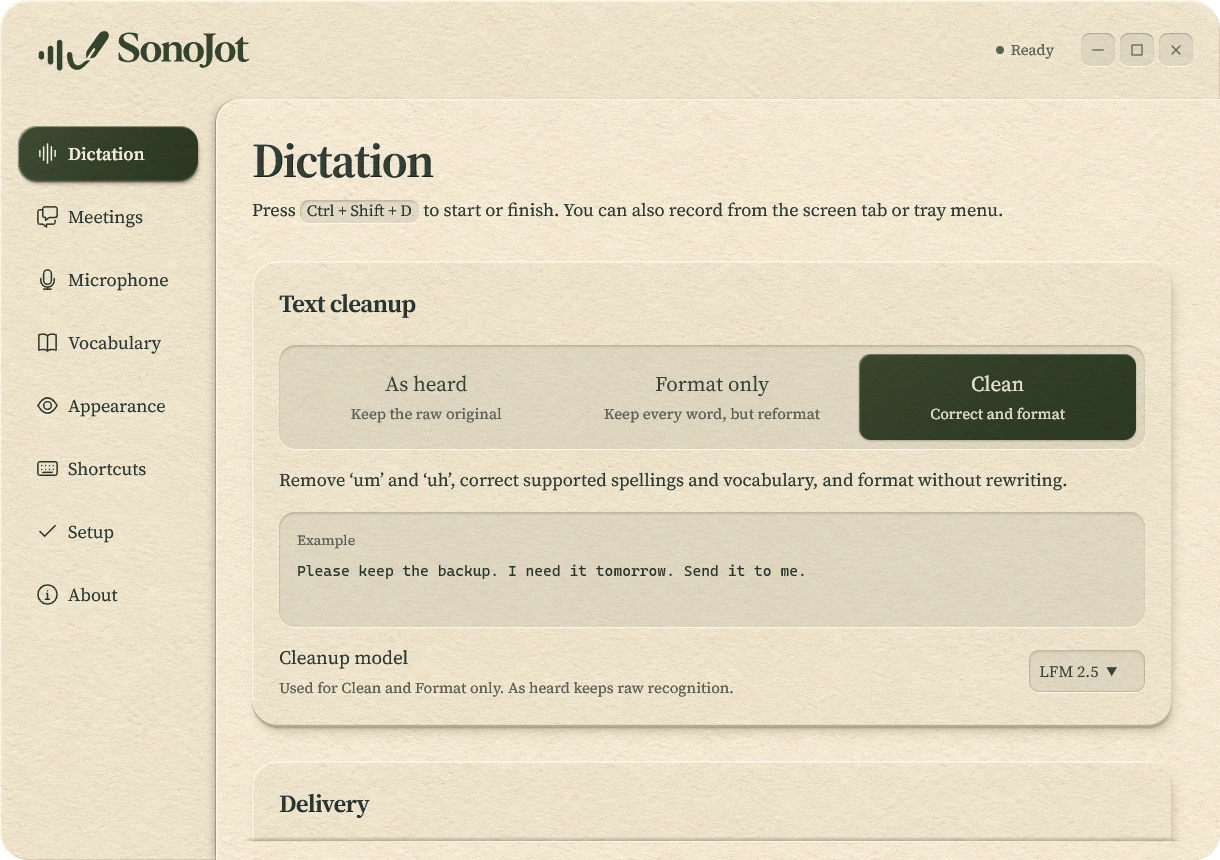The height and width of the screenshot is (860, 1220).
Task: Open the About page
Action: point(108,595)
